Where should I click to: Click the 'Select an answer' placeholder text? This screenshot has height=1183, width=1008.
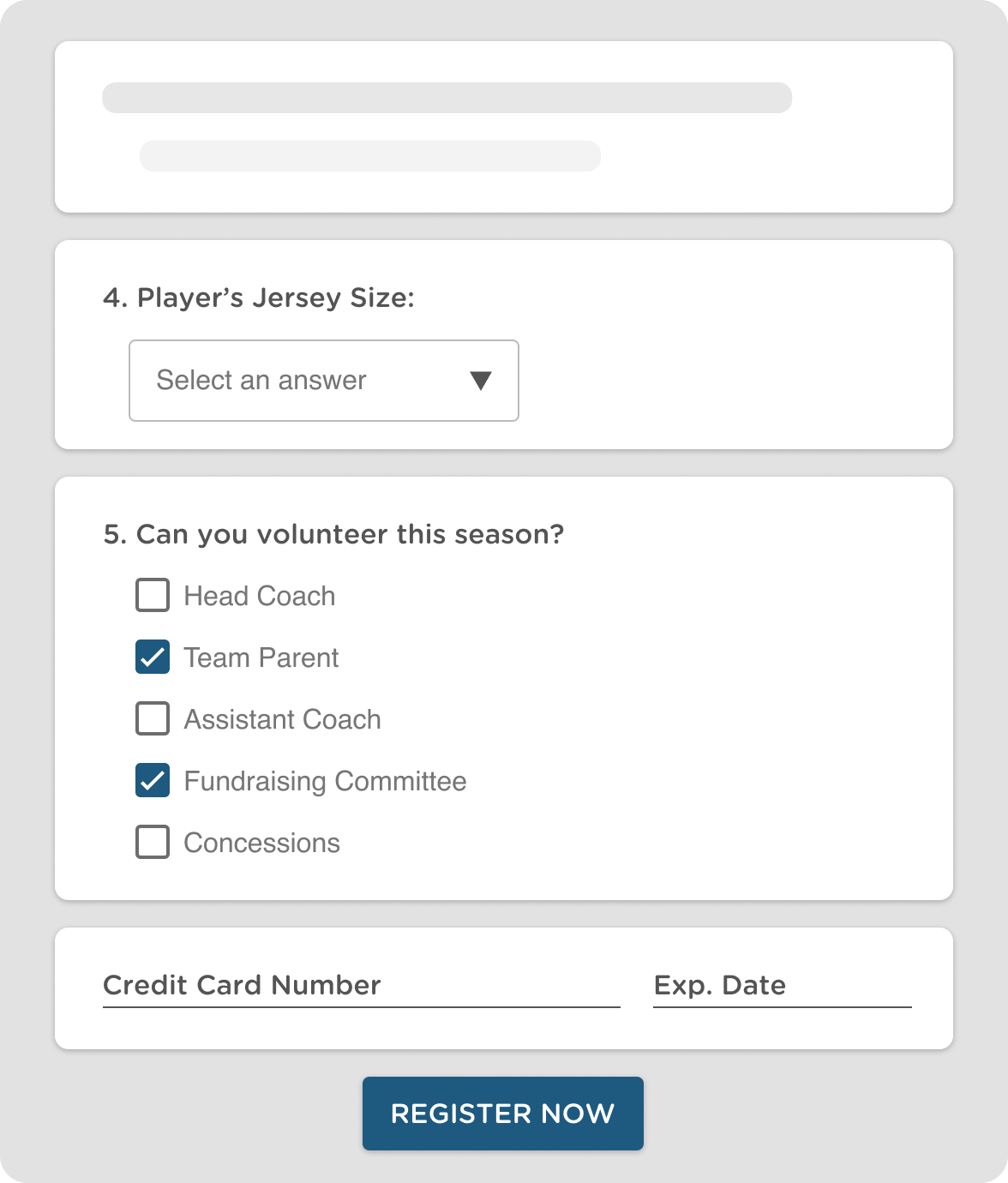coord(260,381)
